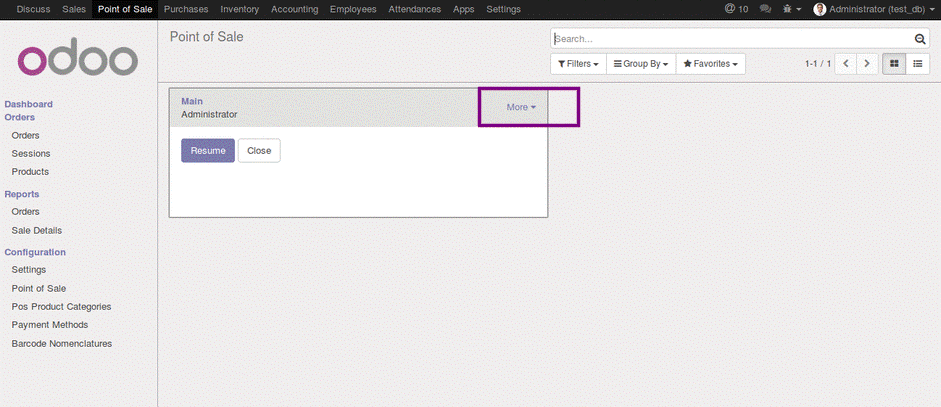Open the conversations chat icon
941x407 pixels.
pos(765,9)
